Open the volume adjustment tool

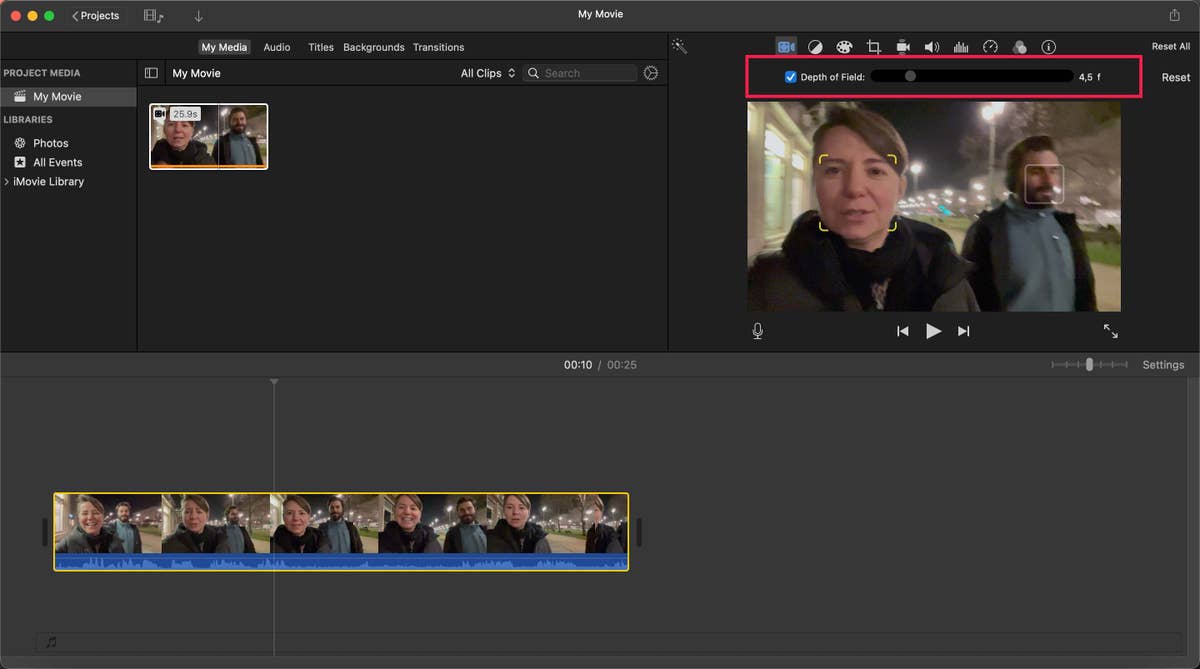coord(932,47)
